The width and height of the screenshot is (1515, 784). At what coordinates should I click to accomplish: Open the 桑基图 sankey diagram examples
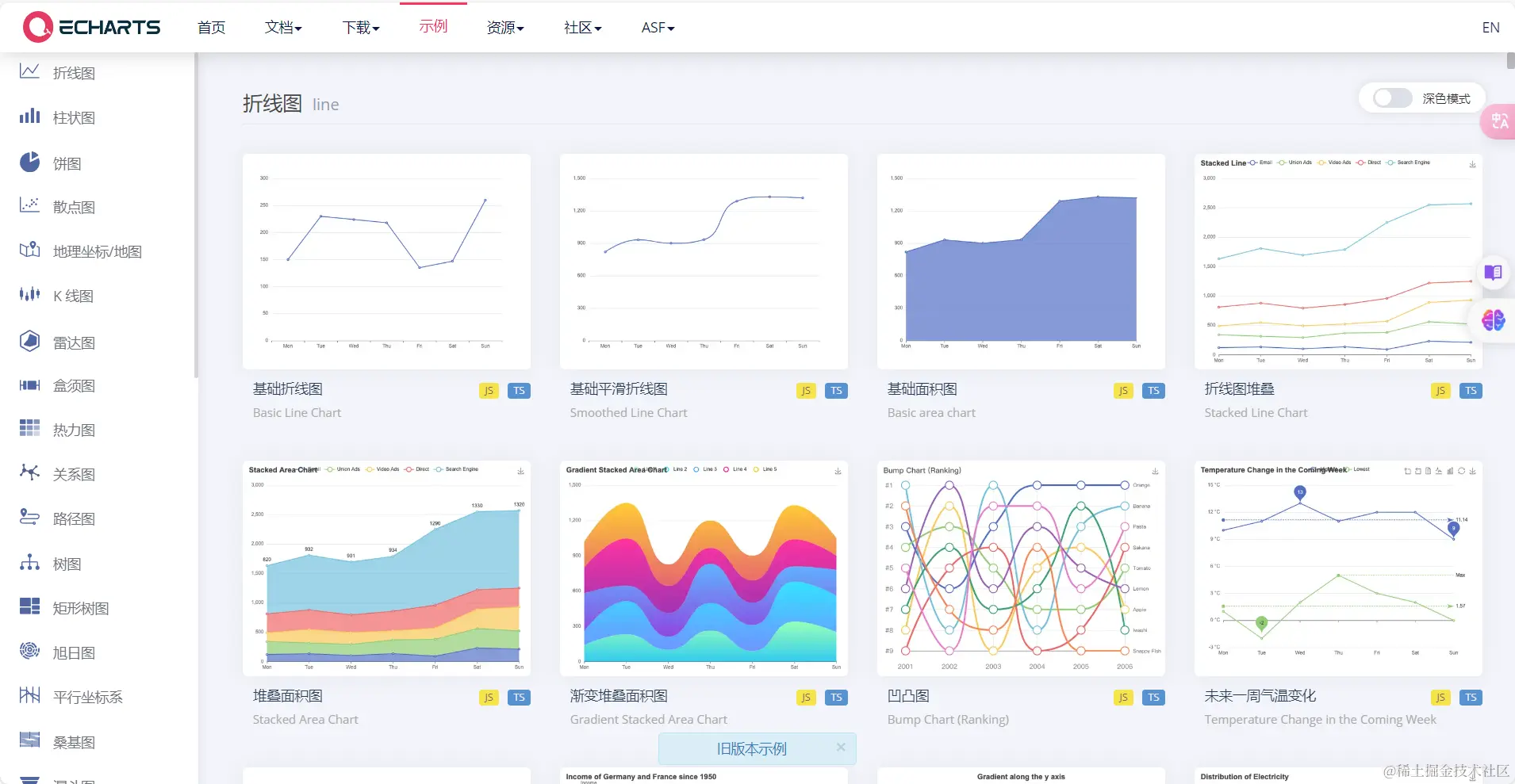29,740
